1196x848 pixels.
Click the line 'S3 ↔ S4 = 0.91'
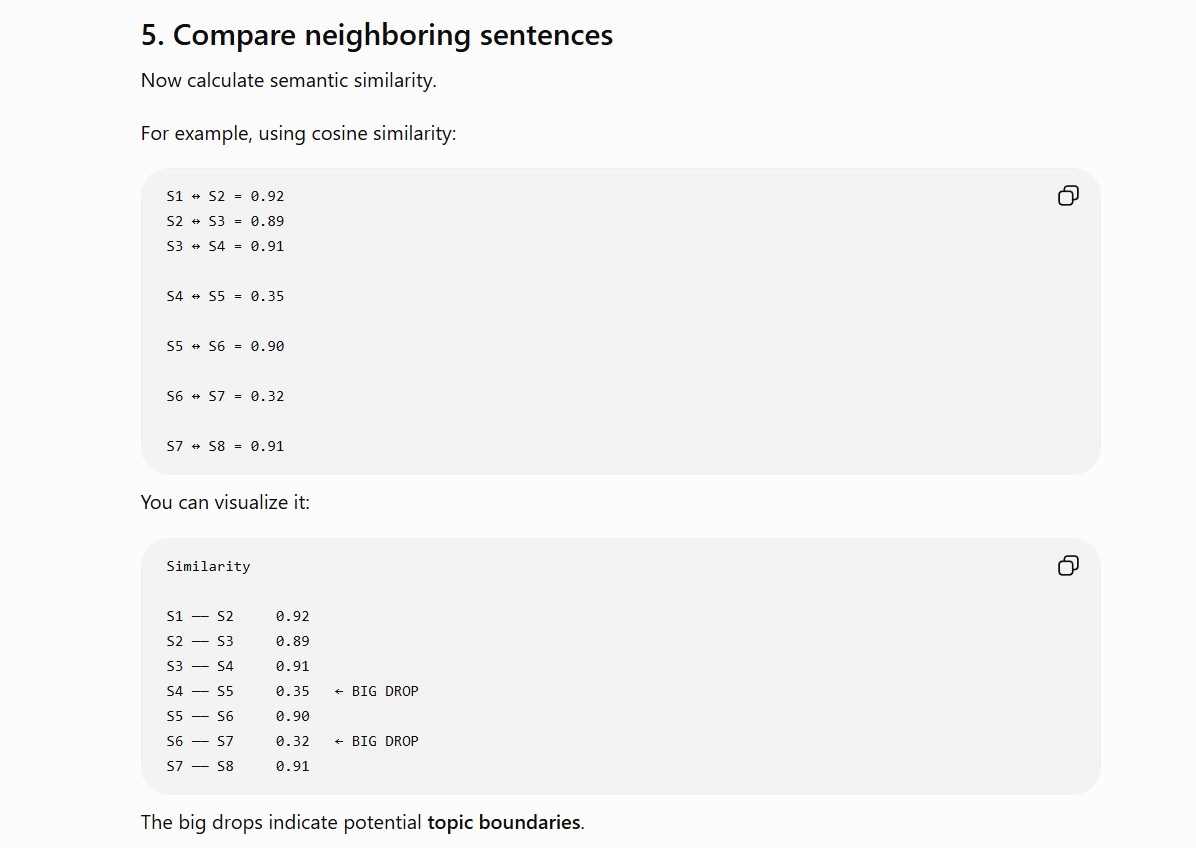click(225, 246)
